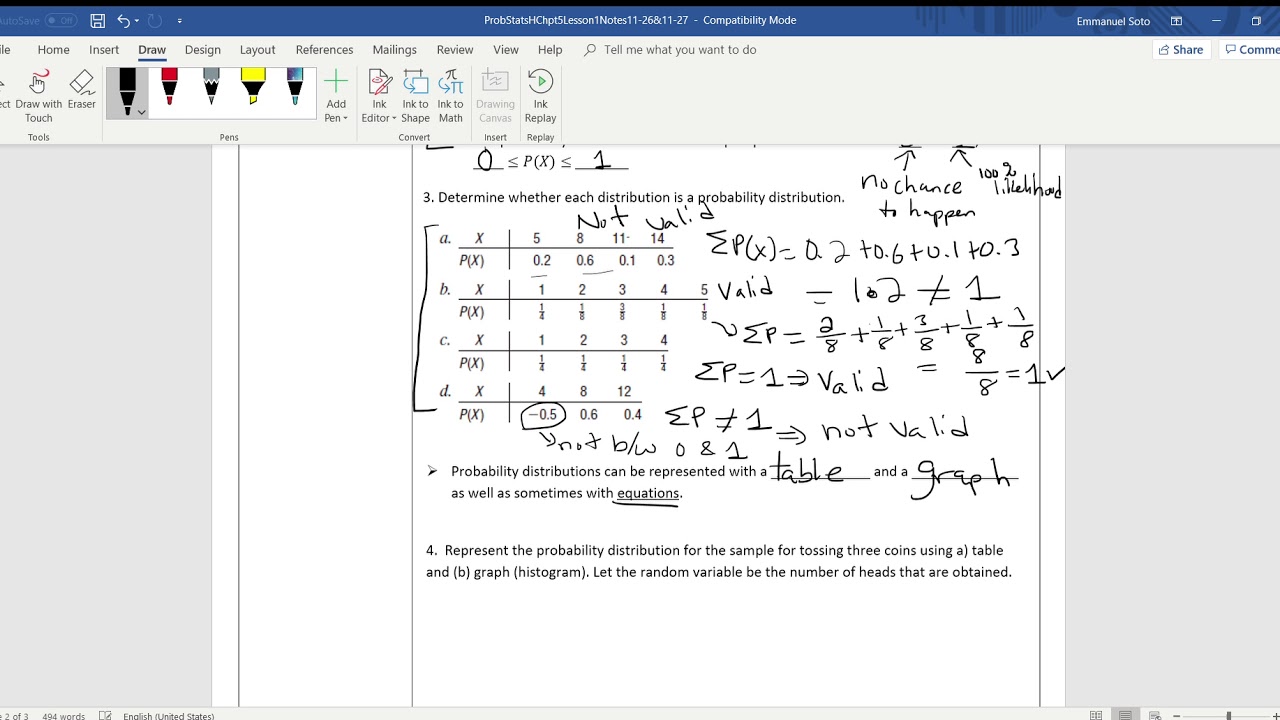1280x720 pixels.
Task: Click the 0.6 value in table a
Action: (x=585, y=260)
